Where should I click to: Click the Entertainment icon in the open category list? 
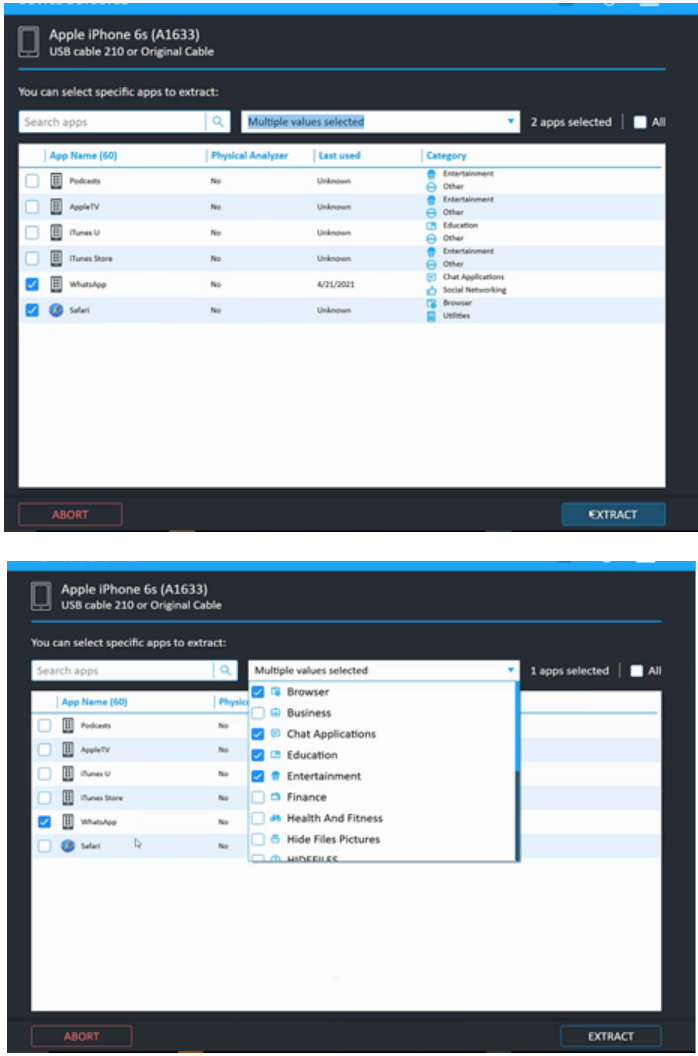276,776
